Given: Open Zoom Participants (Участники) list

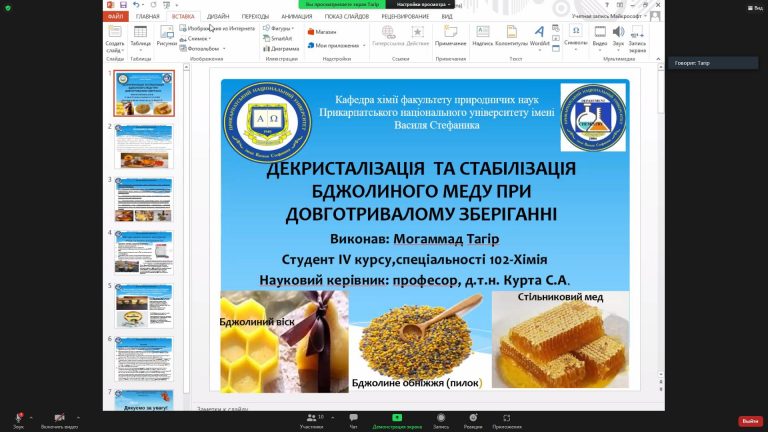Looking at the screenshot, I should (312, 421).
